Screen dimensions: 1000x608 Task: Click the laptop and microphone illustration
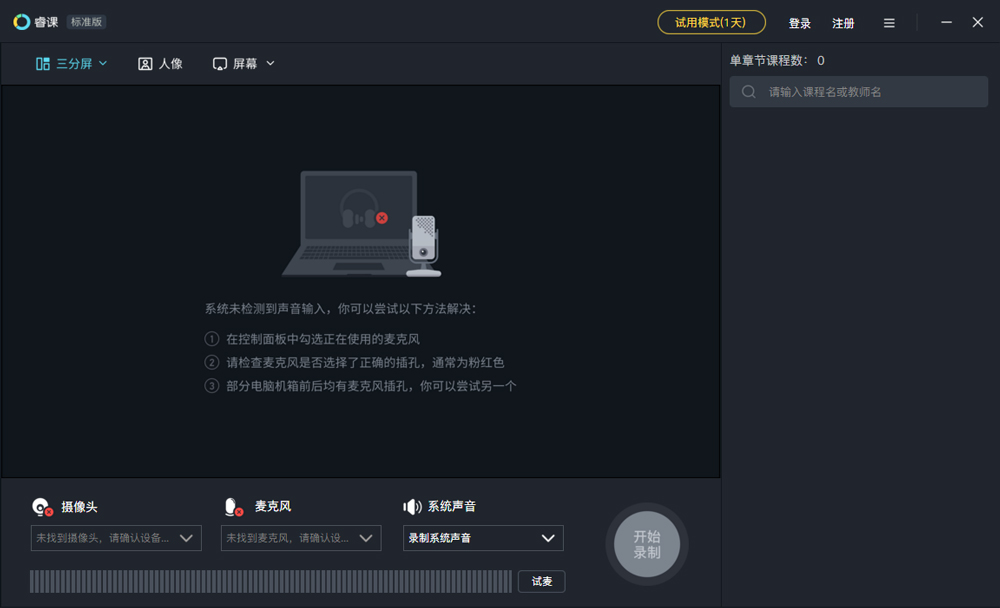[362, 223]
